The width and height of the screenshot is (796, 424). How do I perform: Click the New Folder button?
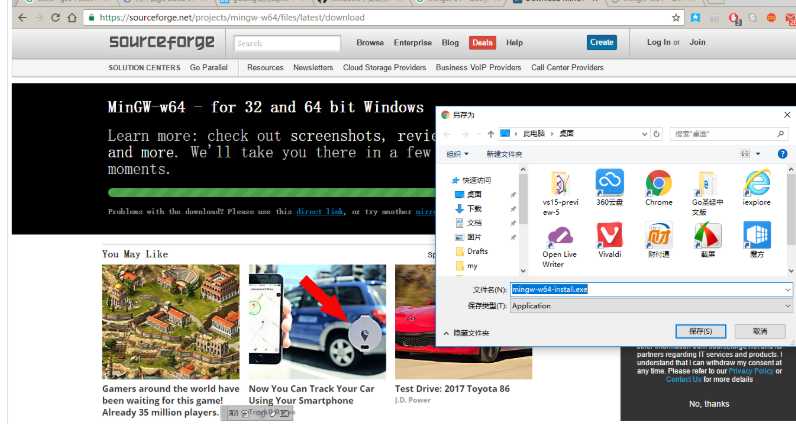504,154
